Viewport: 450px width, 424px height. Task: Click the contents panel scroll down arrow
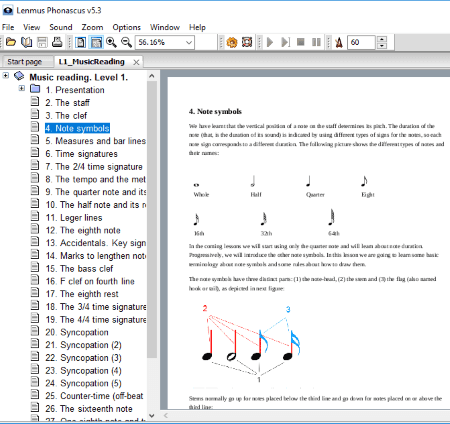point(152,415)
